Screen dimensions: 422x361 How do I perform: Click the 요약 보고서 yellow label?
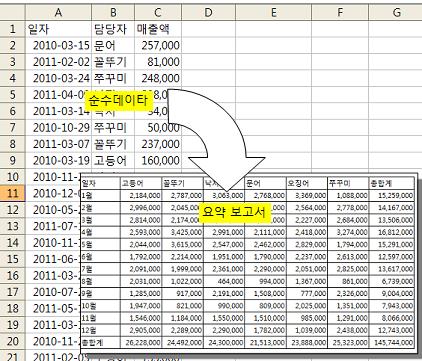[x=235, y=212]
